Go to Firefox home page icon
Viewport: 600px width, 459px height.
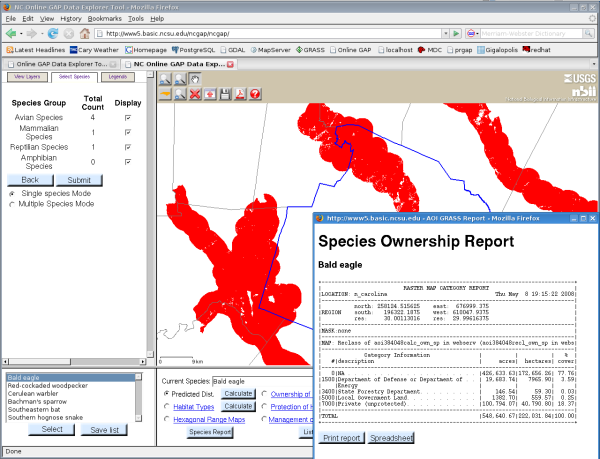pyautogui.click(x=85, y=34)
